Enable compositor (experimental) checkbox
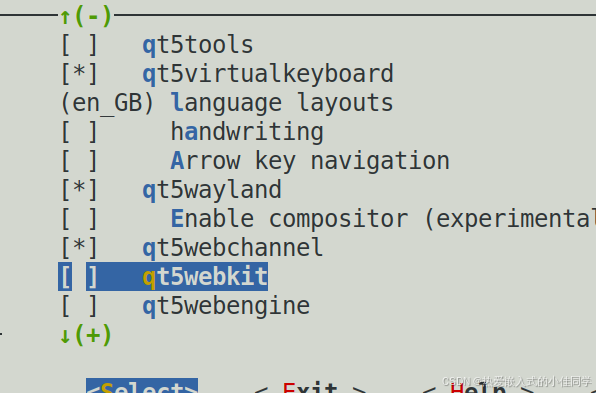The image size is (596, 393). pos(79,219)
